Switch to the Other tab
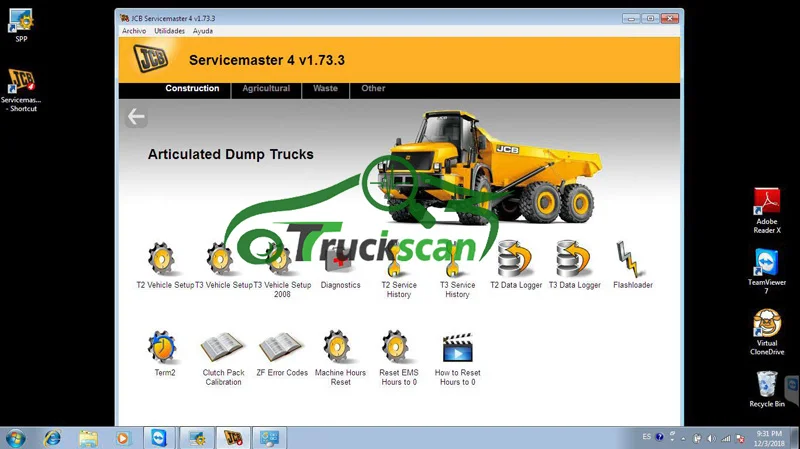Viewport: 800px width, 449px height. click(373, 88)
